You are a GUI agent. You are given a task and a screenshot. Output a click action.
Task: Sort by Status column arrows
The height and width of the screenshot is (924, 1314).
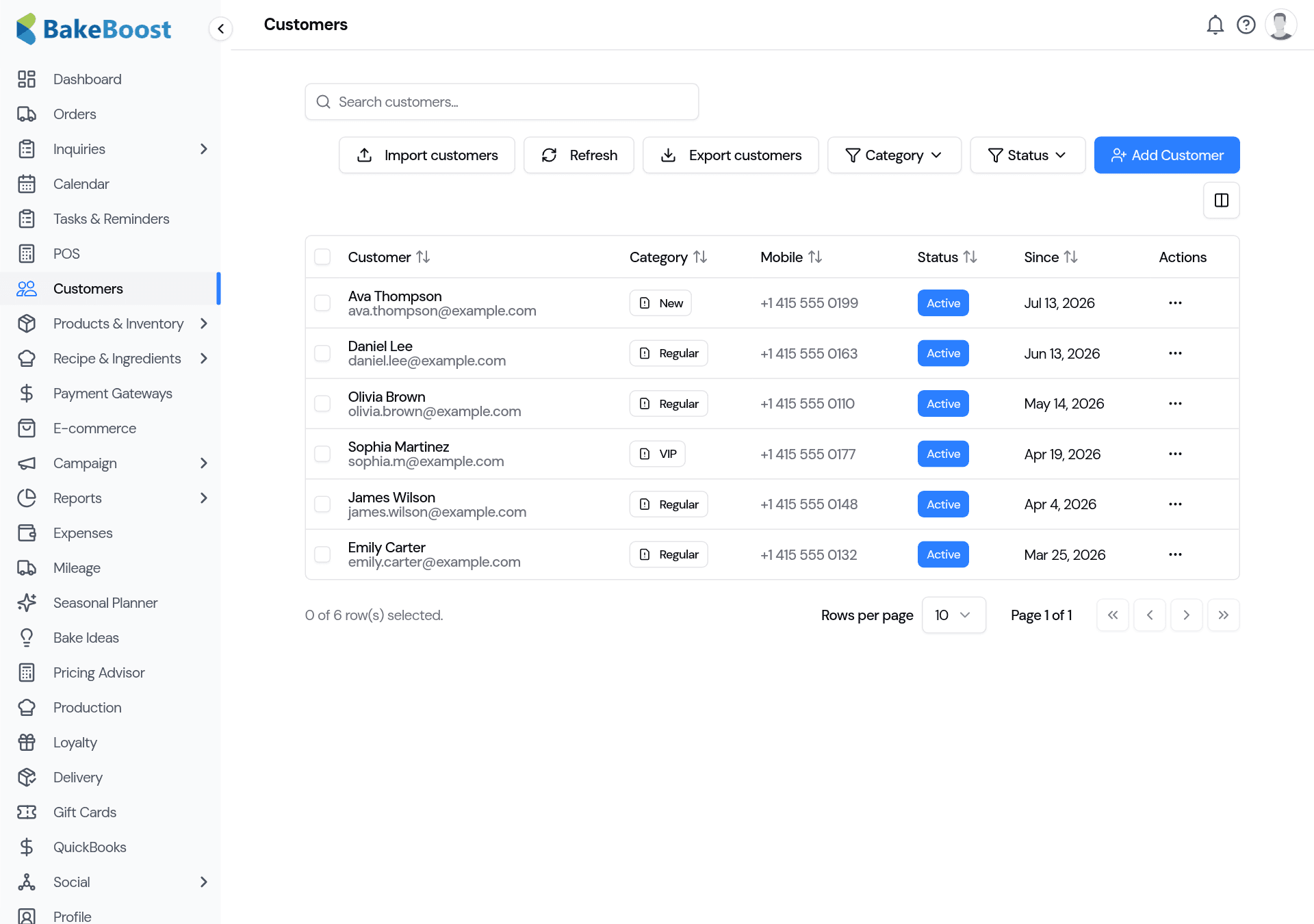click(x=970, y=257)
